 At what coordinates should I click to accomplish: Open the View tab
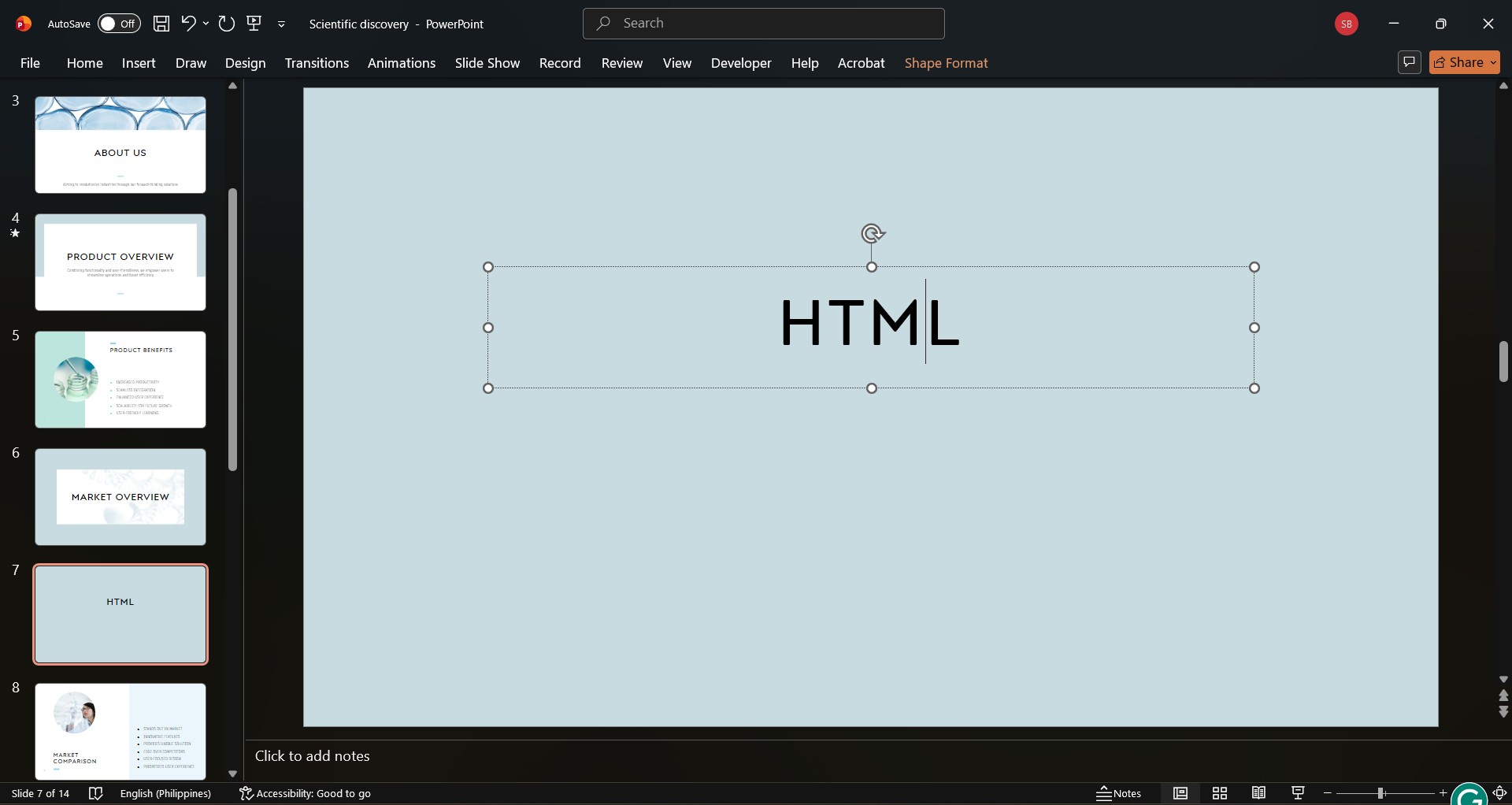click(x=676, y=63)
